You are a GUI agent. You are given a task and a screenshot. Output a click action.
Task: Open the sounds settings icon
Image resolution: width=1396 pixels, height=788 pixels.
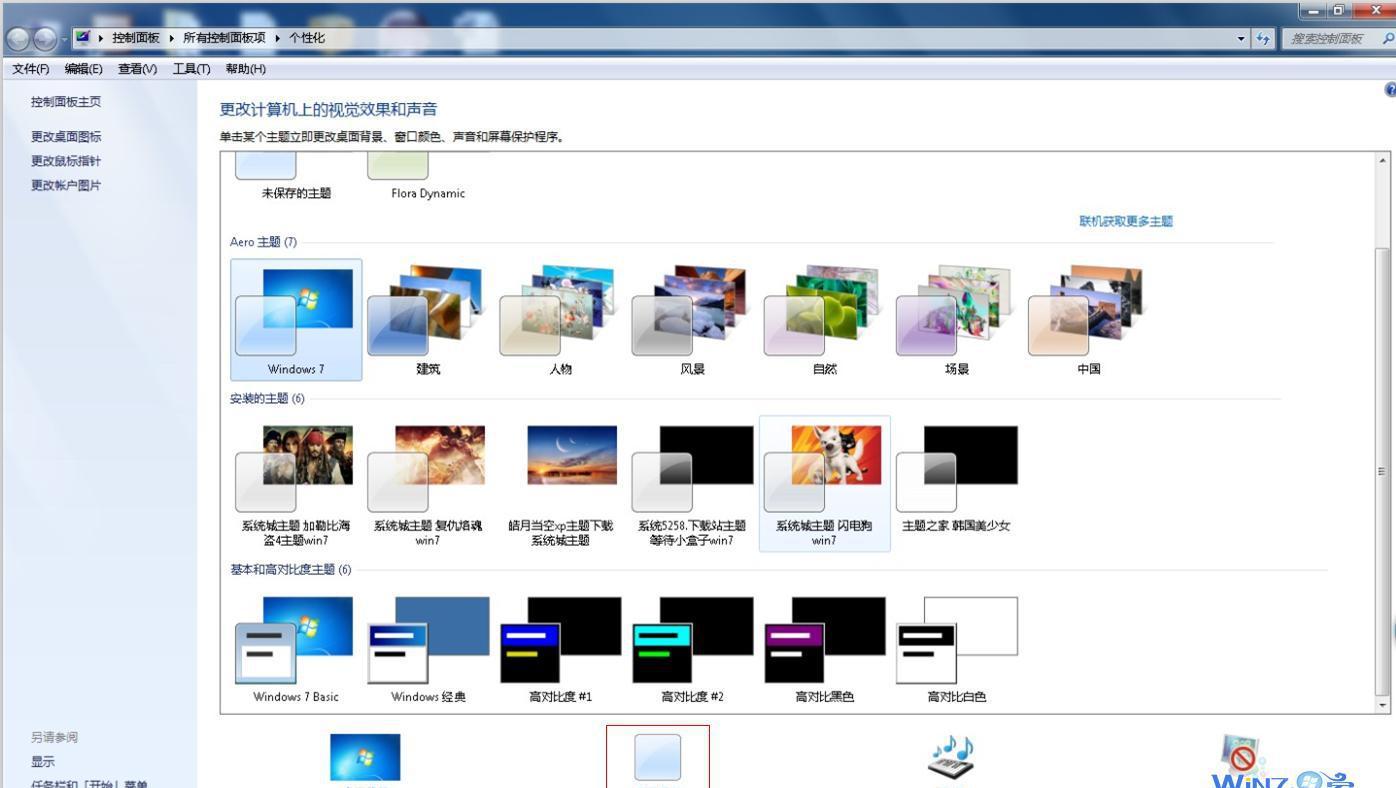coord(951,757)
